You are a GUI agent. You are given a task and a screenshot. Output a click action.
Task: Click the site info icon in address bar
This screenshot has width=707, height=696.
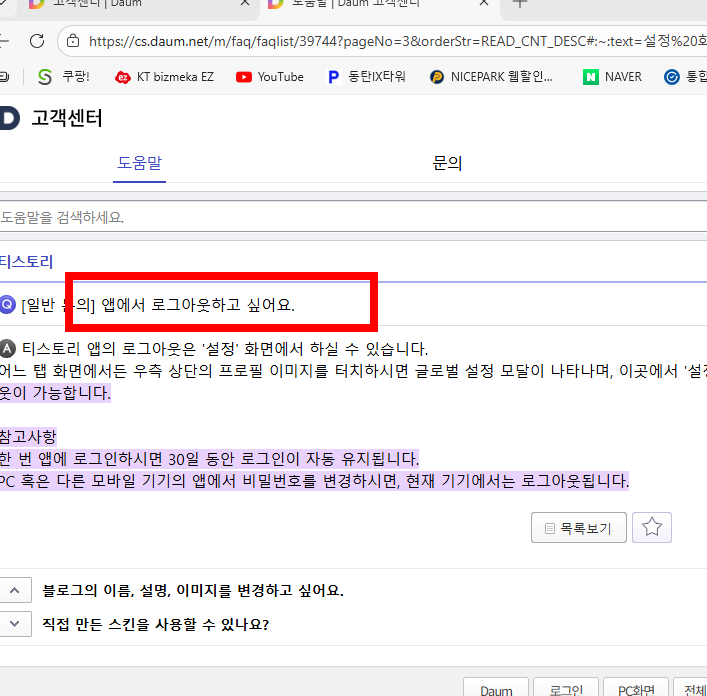click(73, 41)
